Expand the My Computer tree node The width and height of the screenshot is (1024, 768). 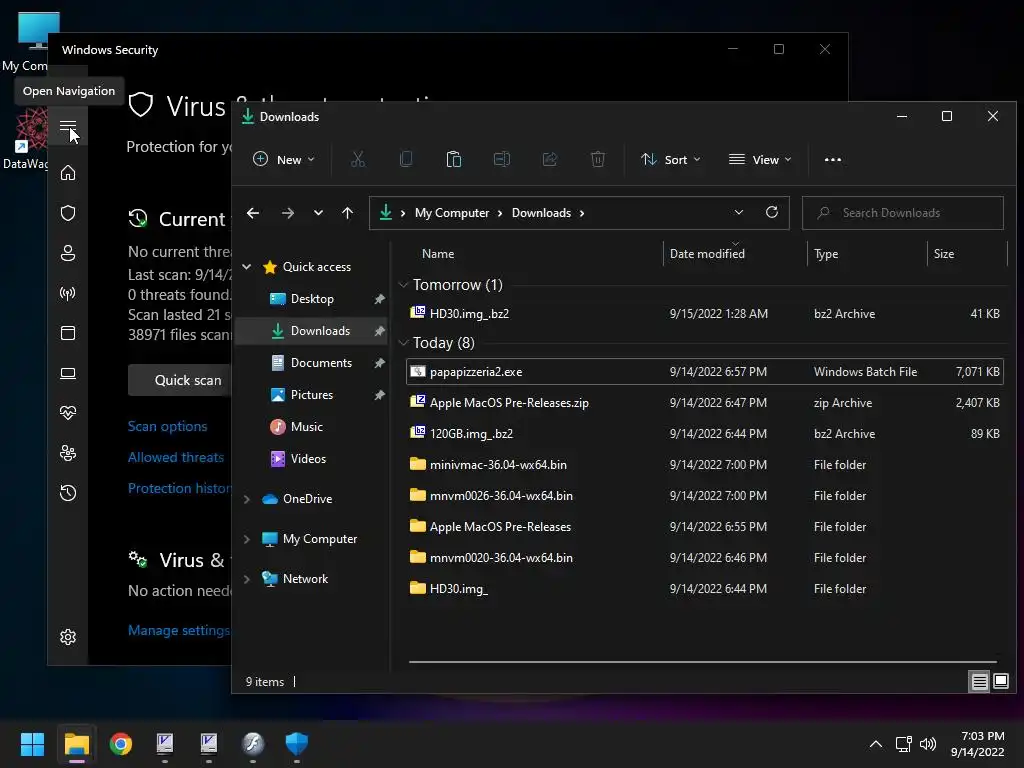pyautogui.click(x=247, y=539)
